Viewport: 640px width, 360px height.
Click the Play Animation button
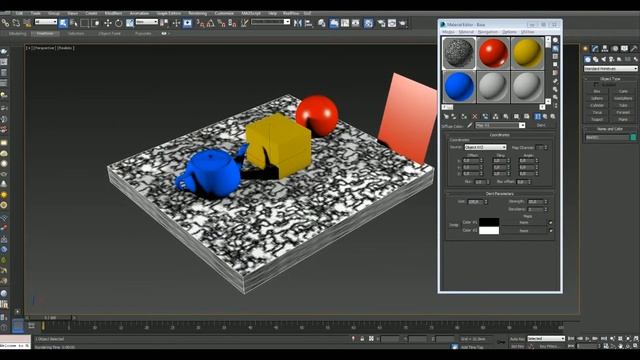(587, 339)
